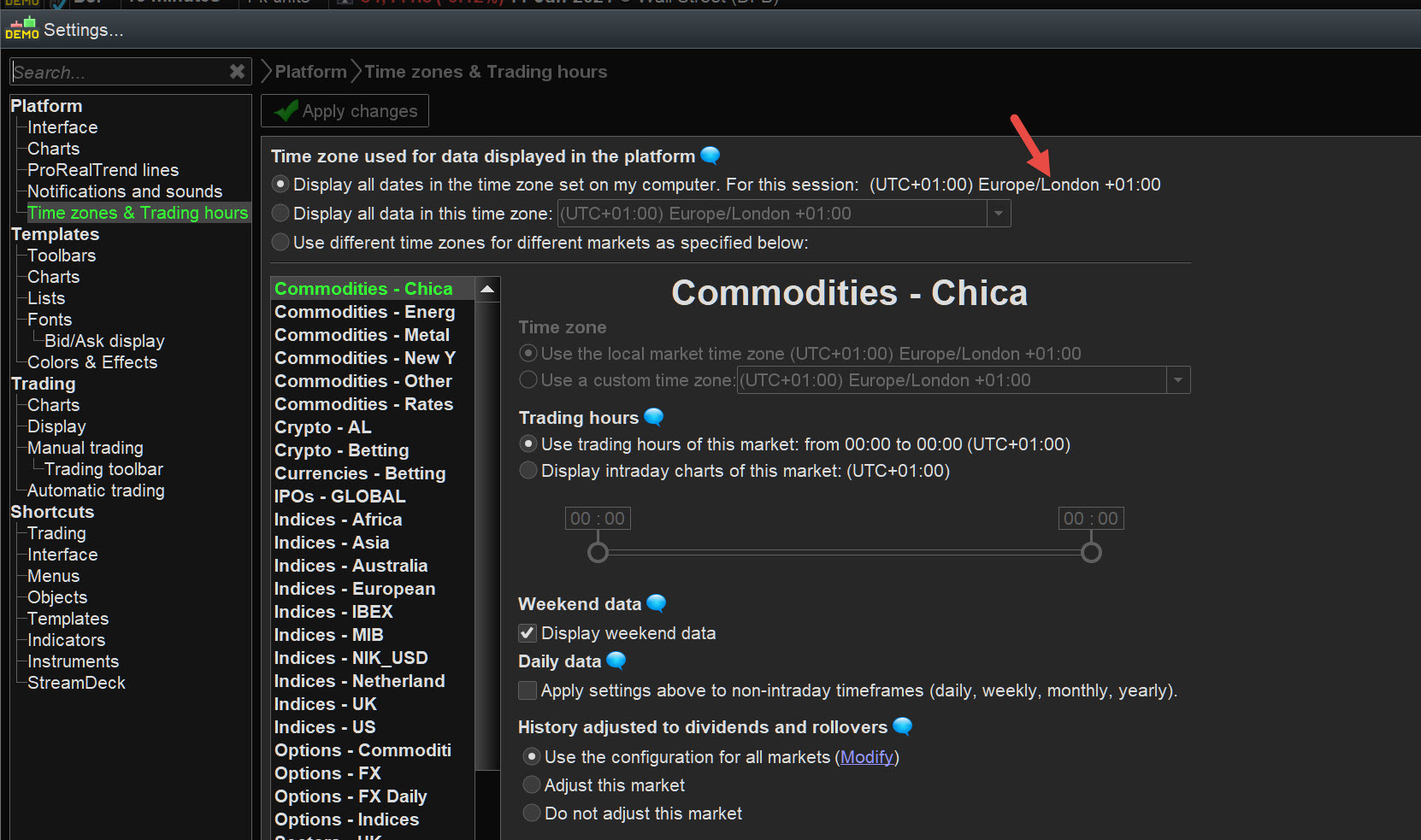Open Charts under Platform

tap(53, 149)
